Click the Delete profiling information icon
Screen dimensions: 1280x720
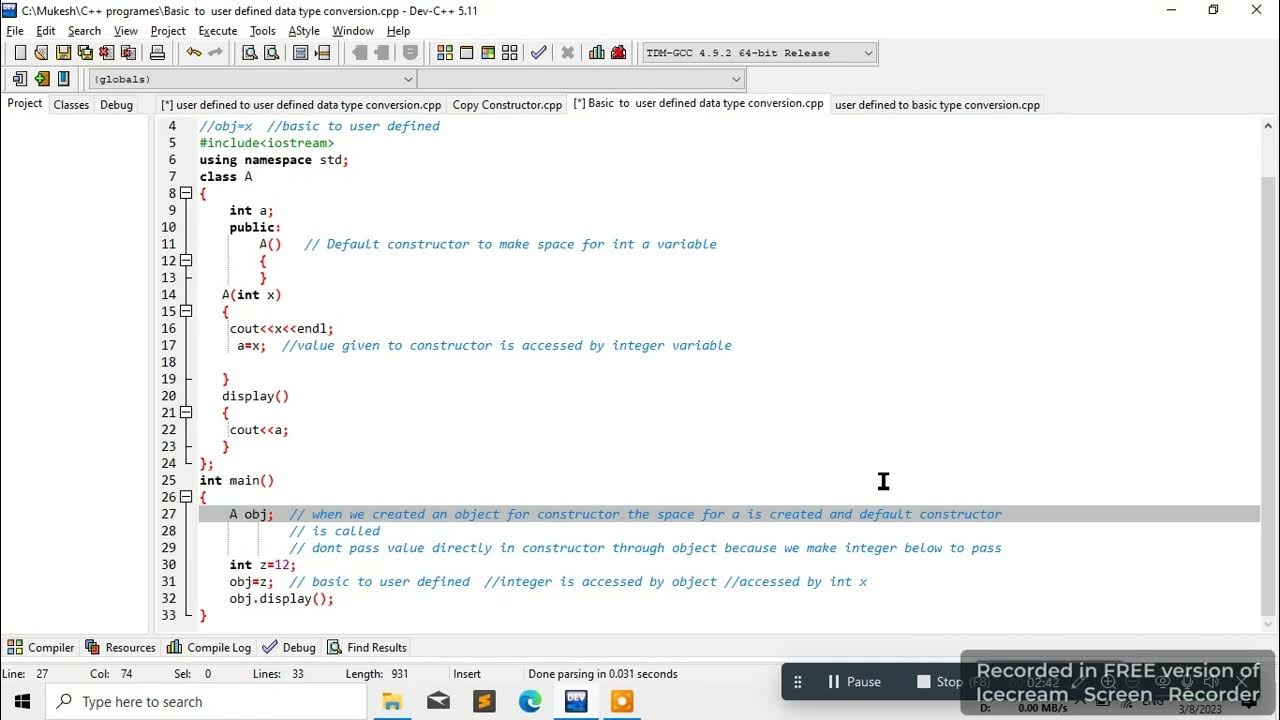(619, 53)
